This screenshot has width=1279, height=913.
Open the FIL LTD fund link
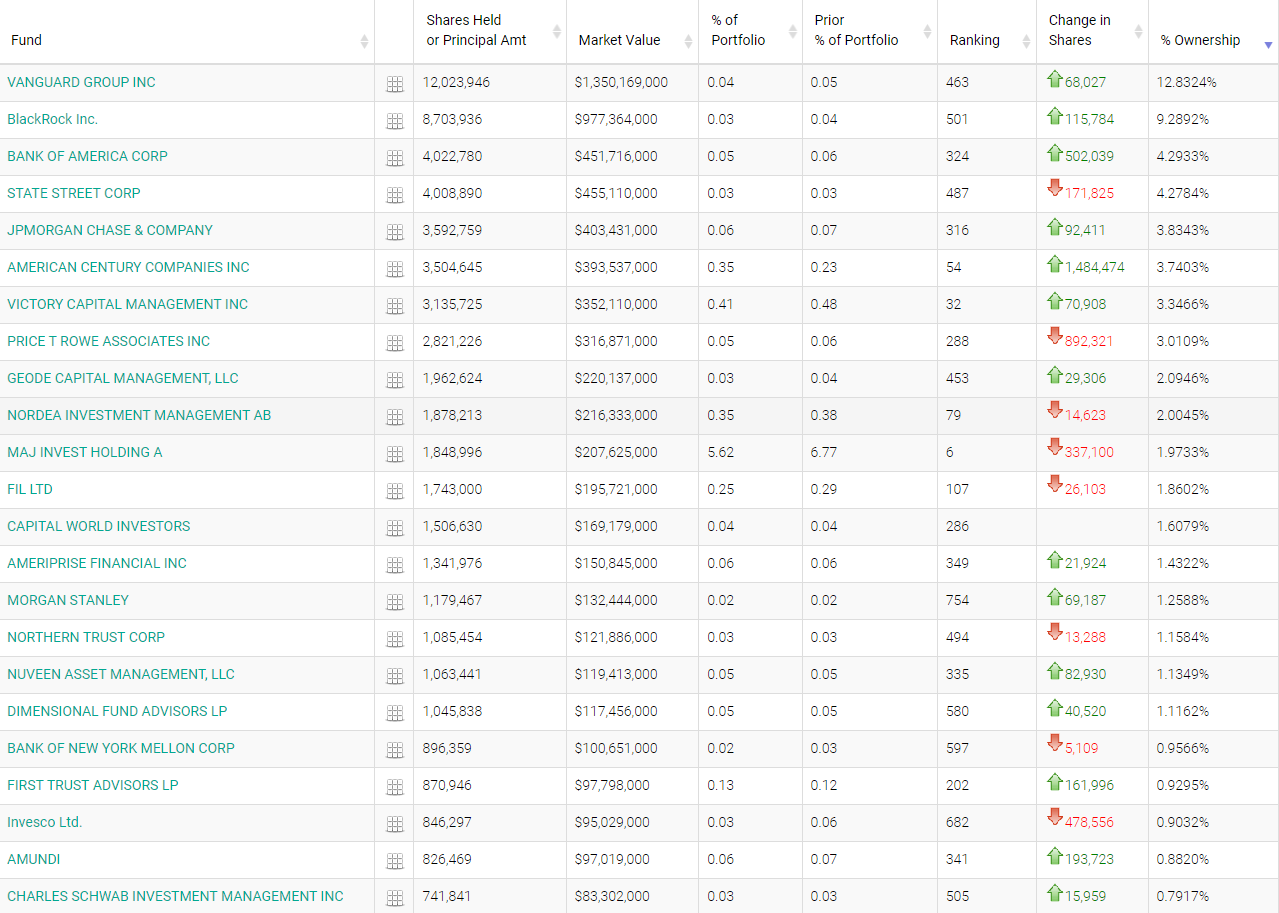pyautogui.click(x=30, y=489)
